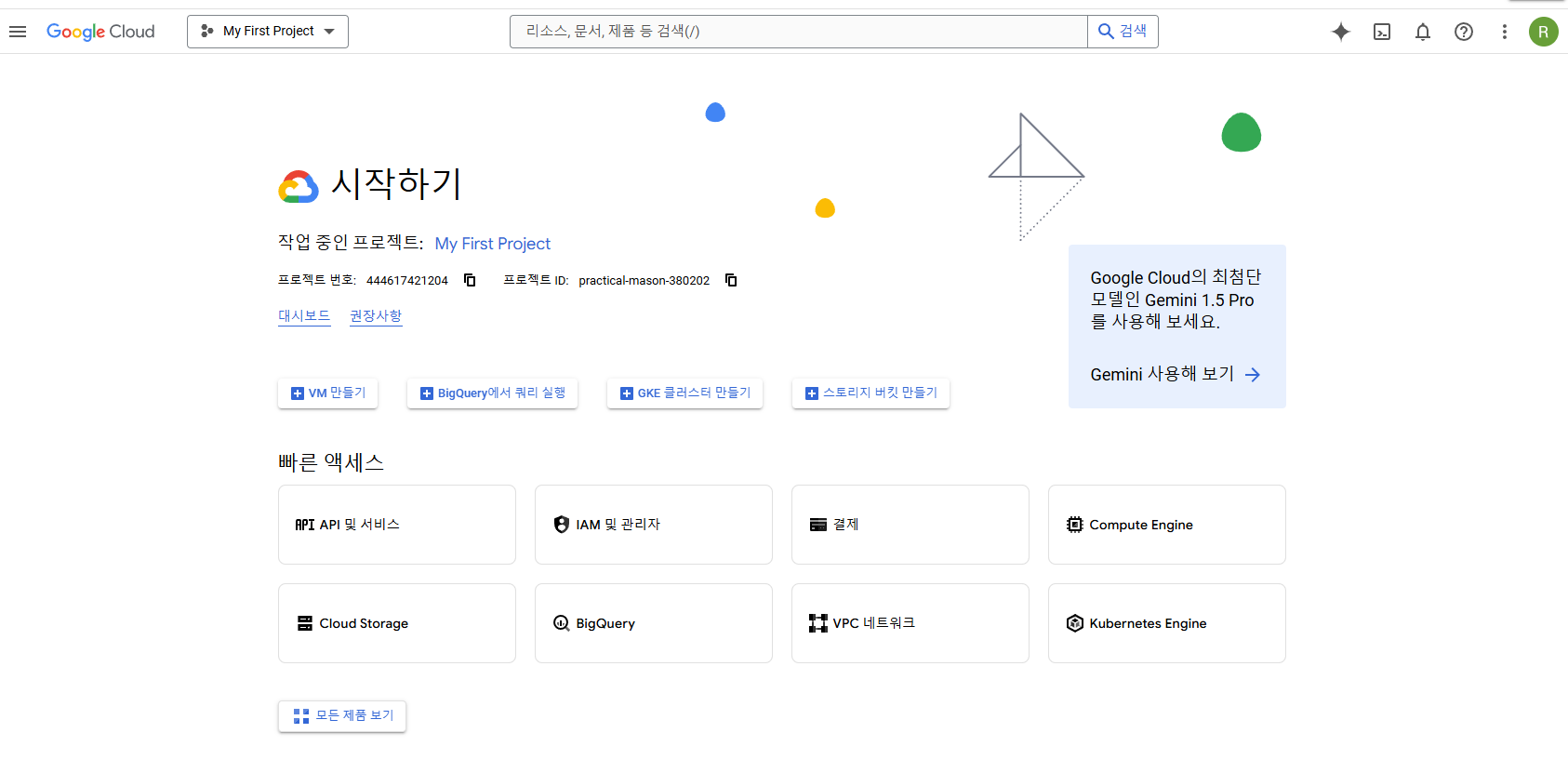1568x773 pixels.
Task: Open the IAM 및 관리자 card
Action: (x=654, y=525)
